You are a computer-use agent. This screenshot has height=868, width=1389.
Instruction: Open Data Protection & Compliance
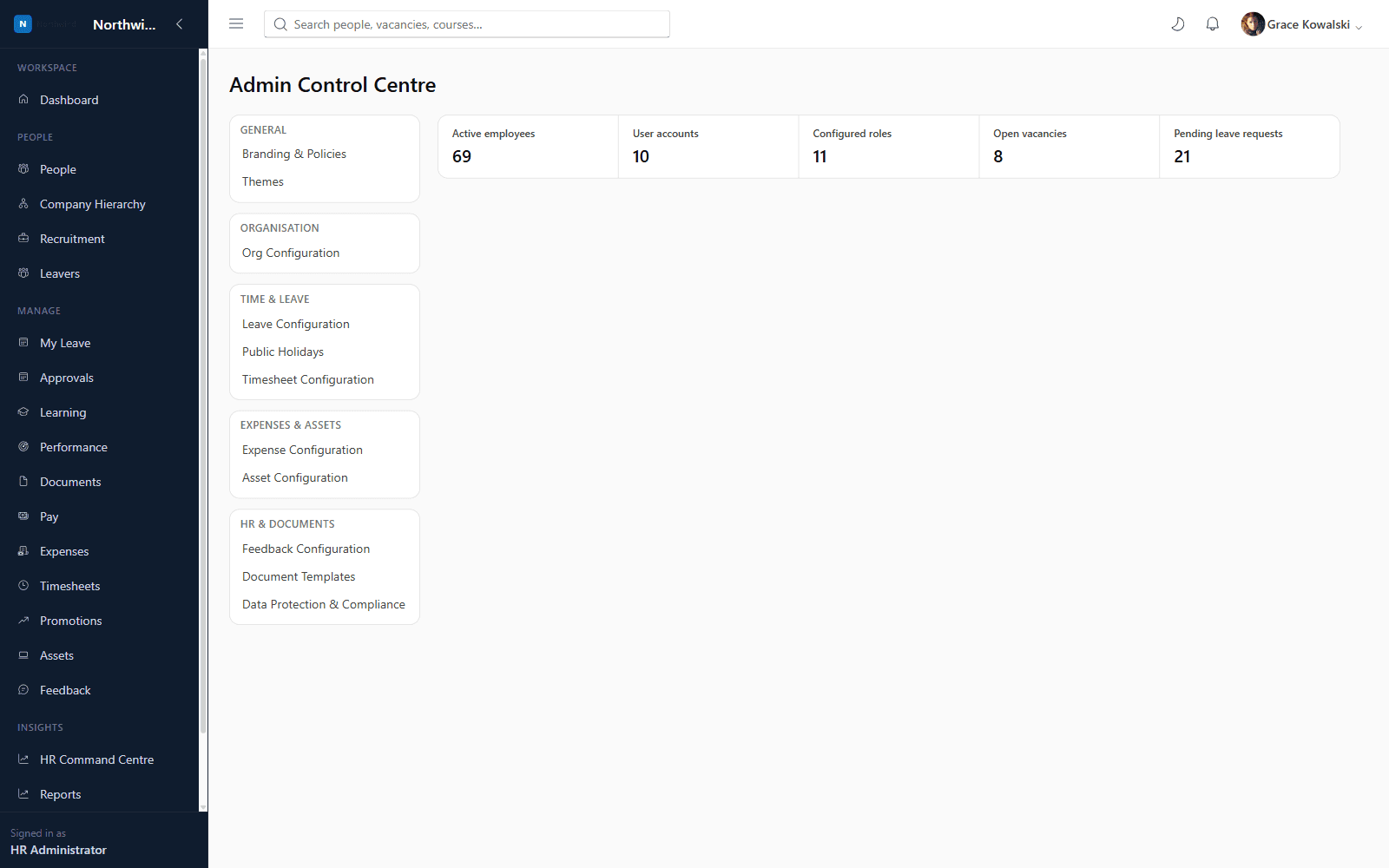point(324,604)
